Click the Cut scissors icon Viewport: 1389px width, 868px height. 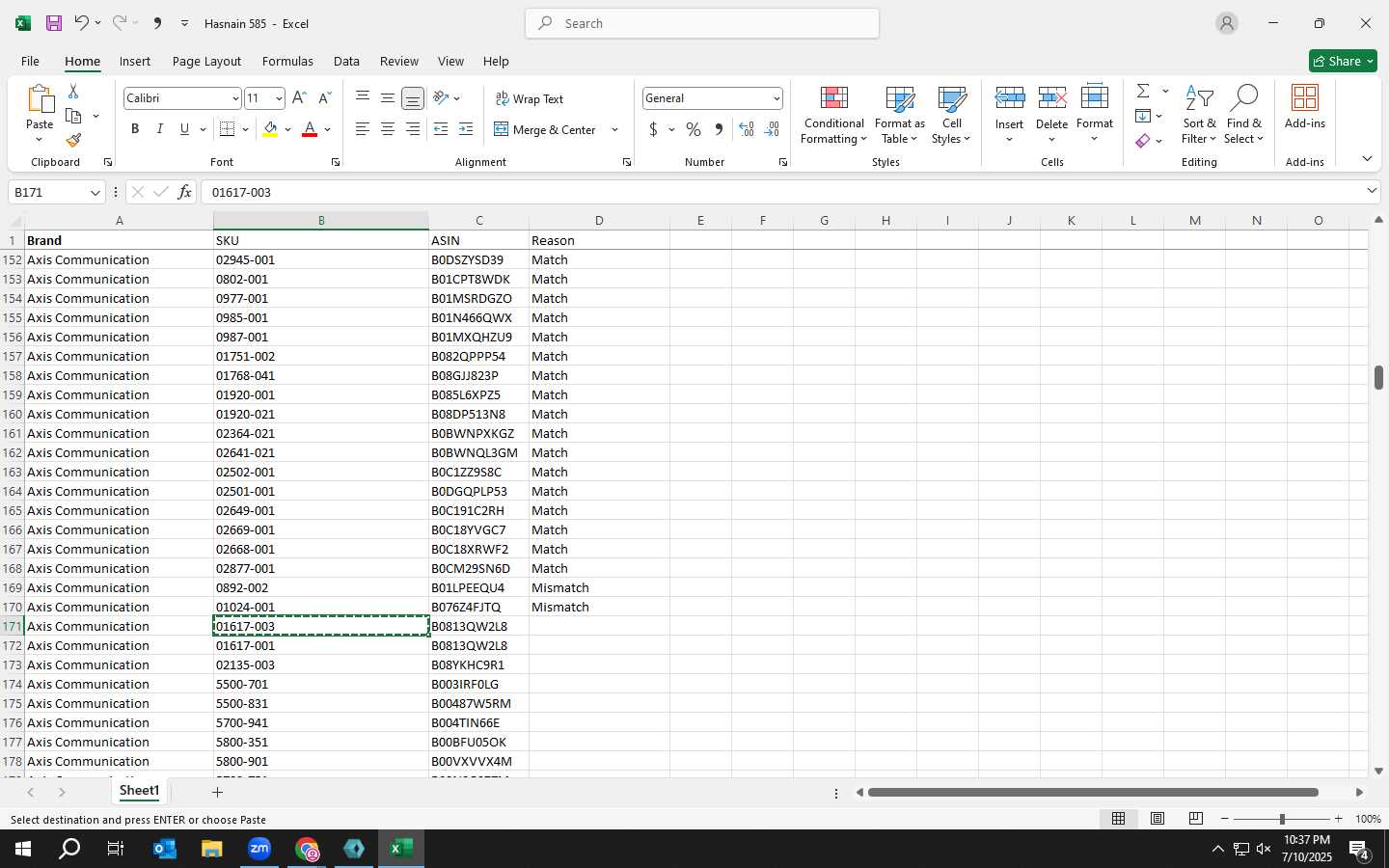[x=73, y=91]
